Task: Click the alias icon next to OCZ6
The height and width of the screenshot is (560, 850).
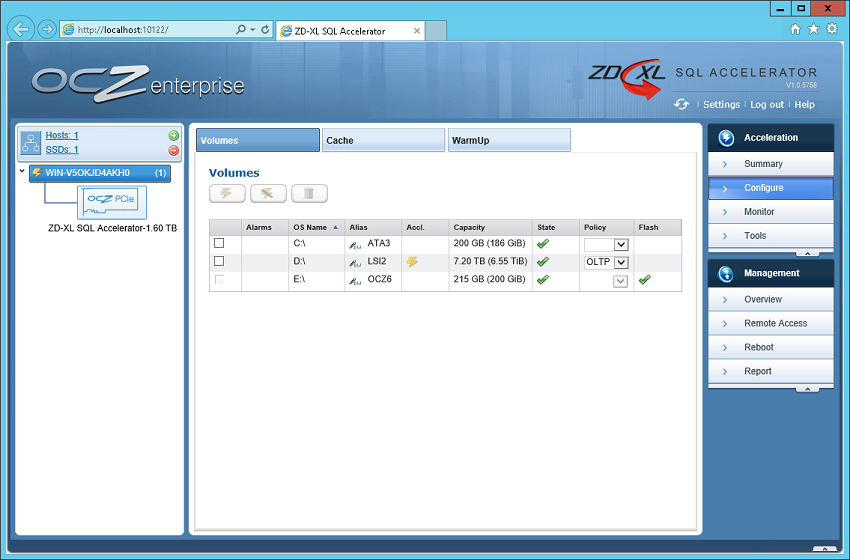Action: coord(355,281)
